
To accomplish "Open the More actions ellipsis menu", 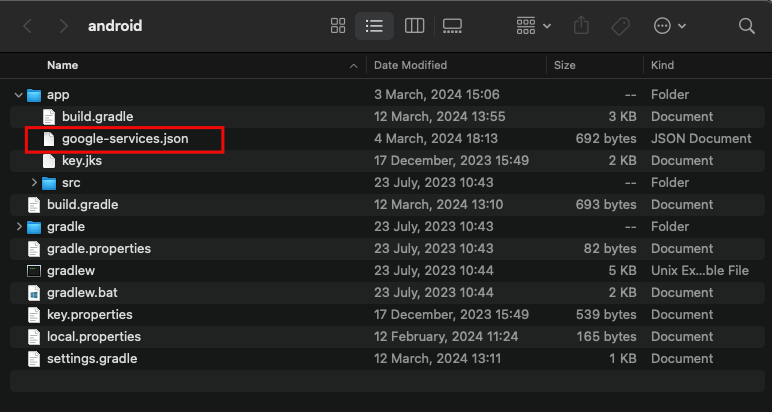I will [669, 26].
